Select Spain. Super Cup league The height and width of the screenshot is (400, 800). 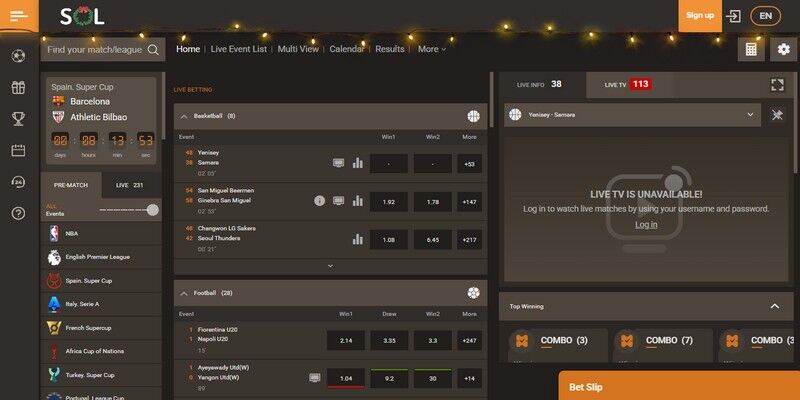pyautogui.click(x=101, y=281)
